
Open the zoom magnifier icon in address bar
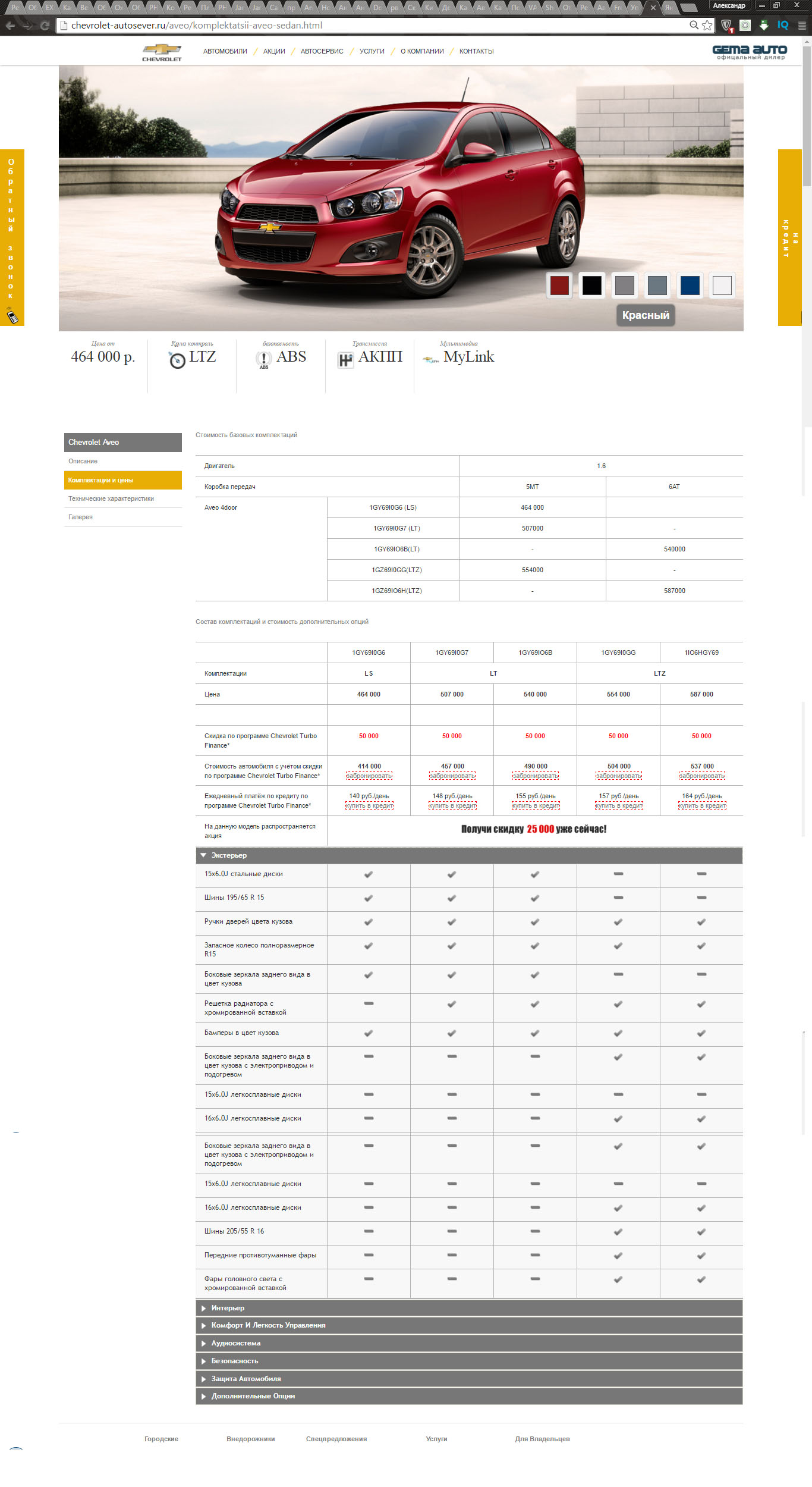coord(694,25)
